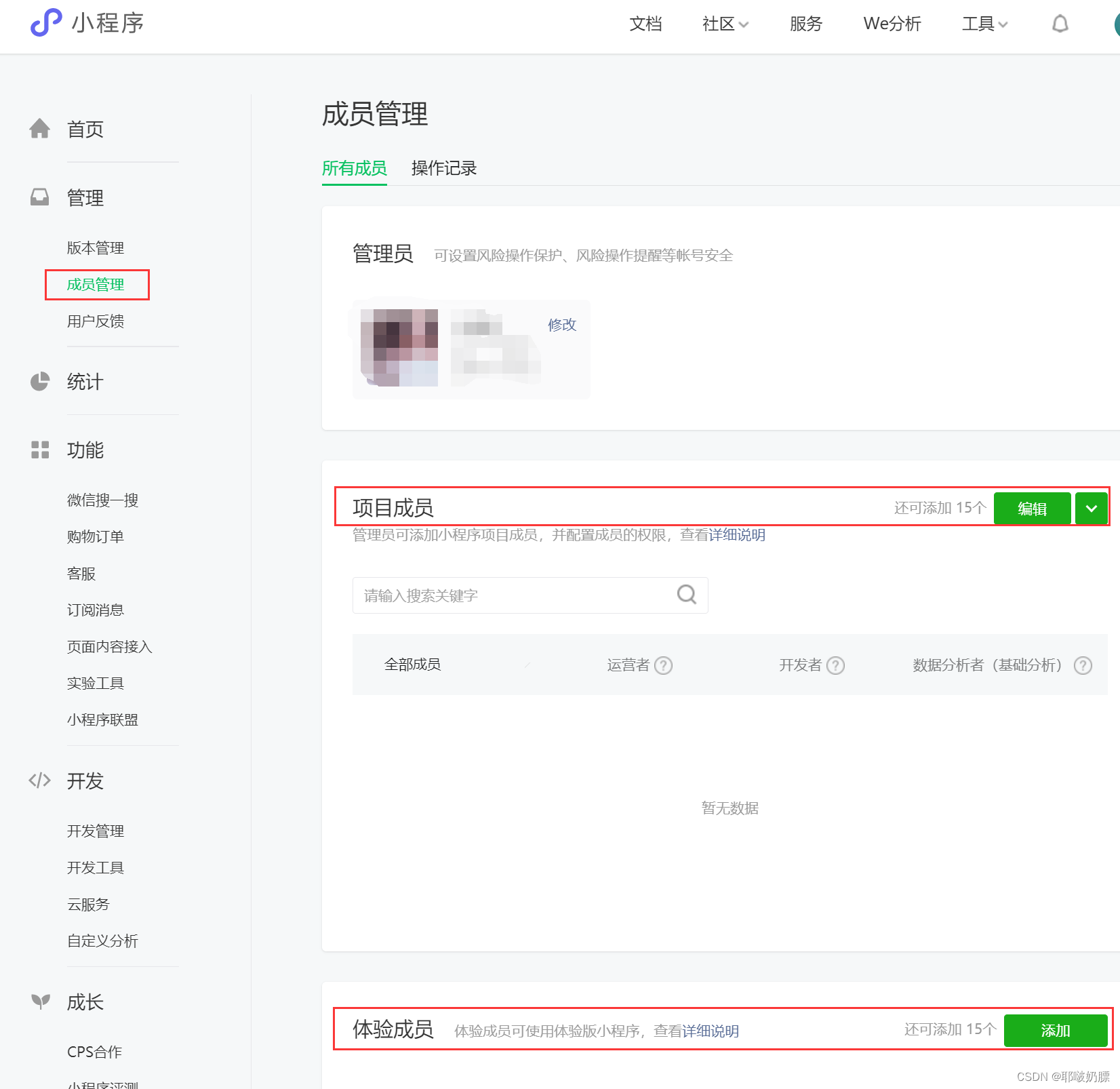Open 购物订单 in the sidebar
The width and height of the screenshot is (1120, 1089).
click(x=96, y=537)
